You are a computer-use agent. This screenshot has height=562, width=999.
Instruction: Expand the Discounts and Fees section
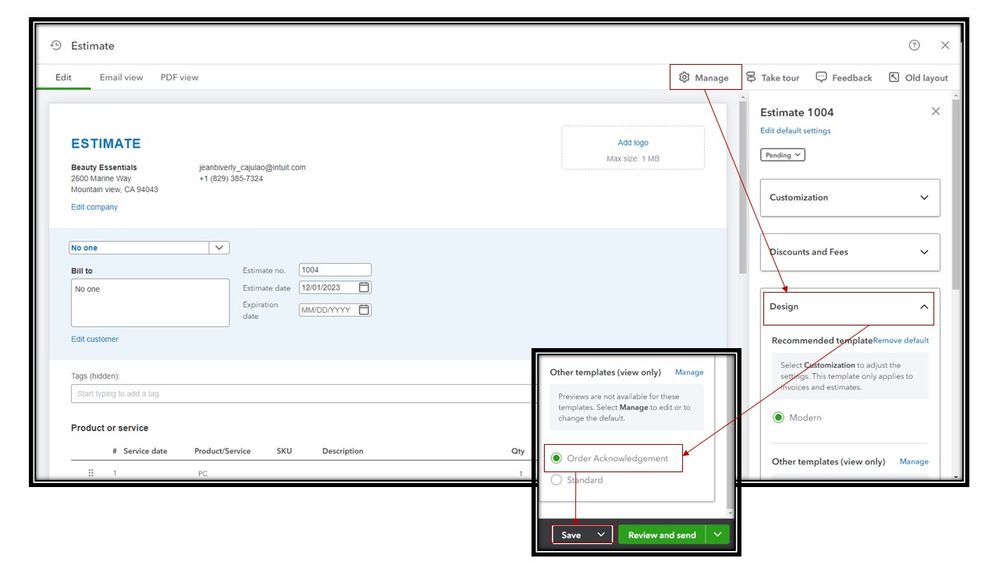850,252
